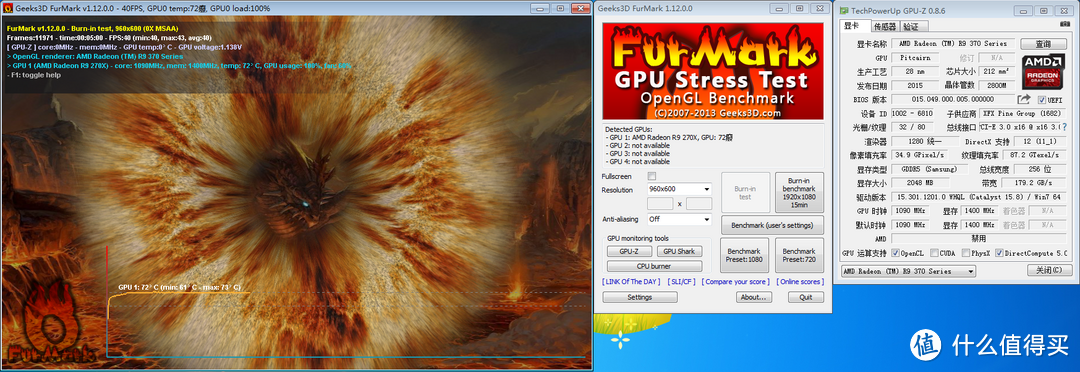Click the driver version 15.301.1201.0 WHQL value
This screenshot has width=1080, height=372.
979,198
